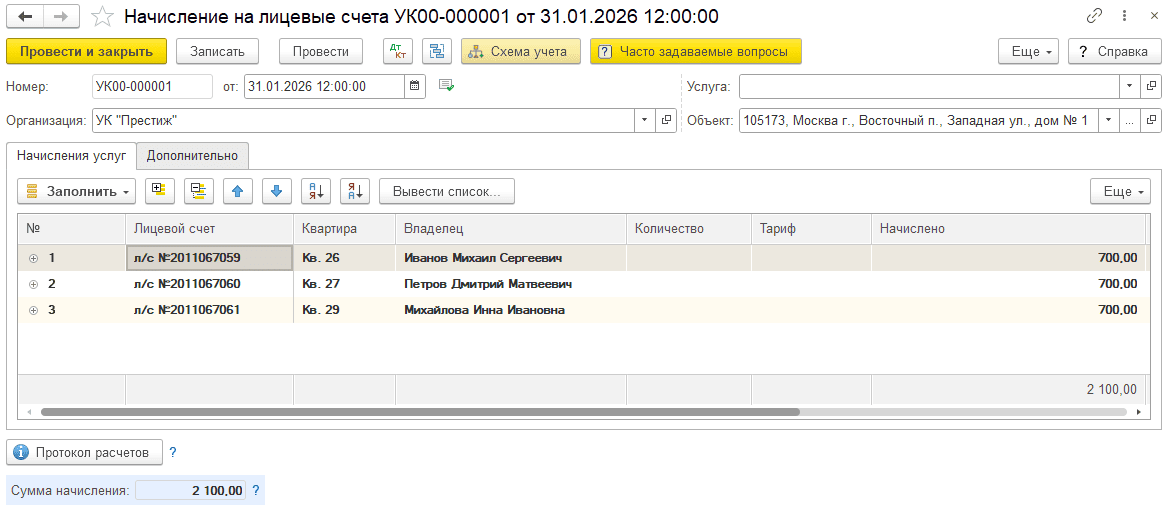Open the calendar date picker
The width and height of the screenshot is (1171, 509).
415,87
